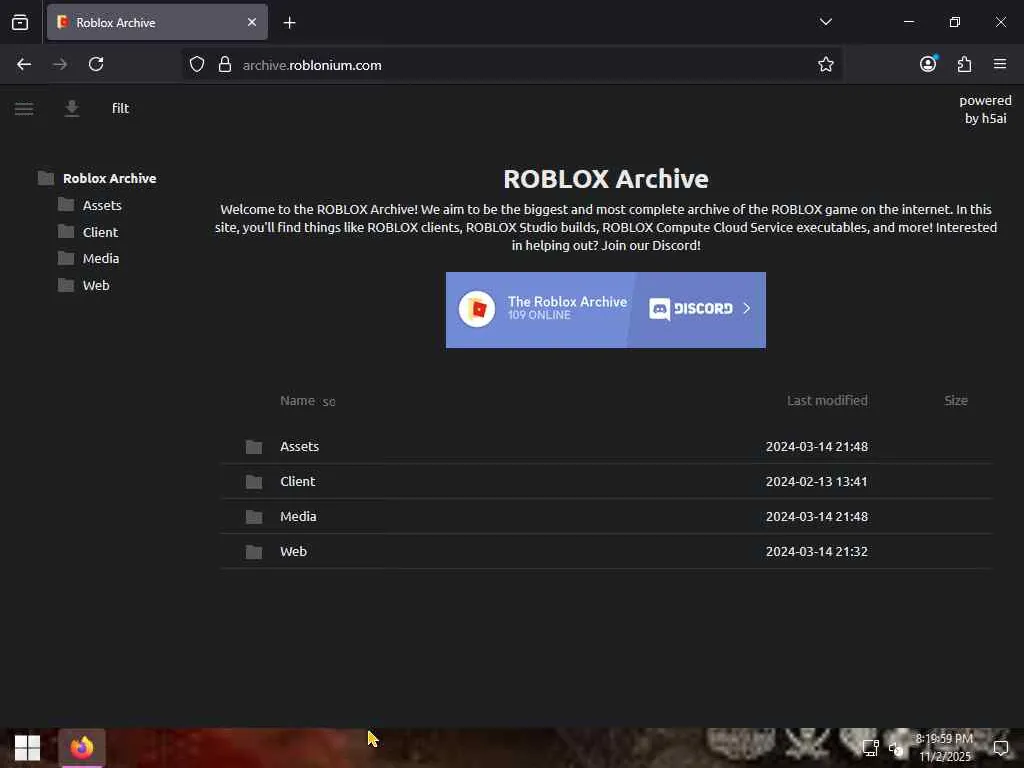Click the ROBLOX Archive heading
This screenshot has height=768, width=1024.
(605, 179)
